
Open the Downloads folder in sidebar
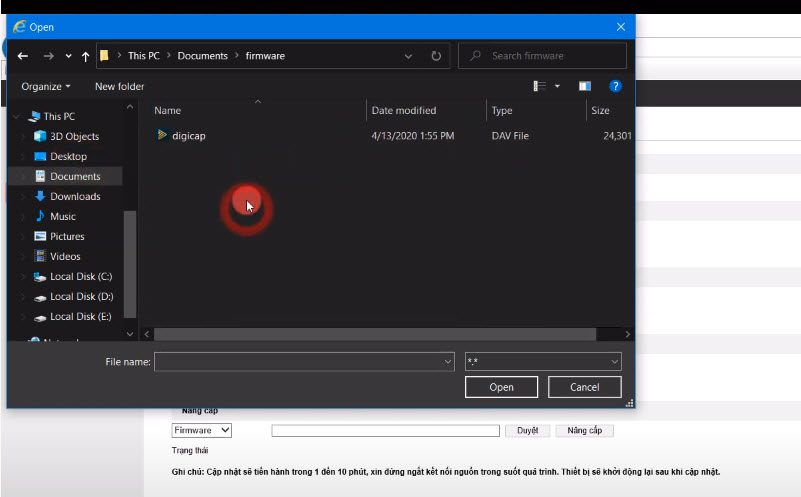tap(75, 196)
